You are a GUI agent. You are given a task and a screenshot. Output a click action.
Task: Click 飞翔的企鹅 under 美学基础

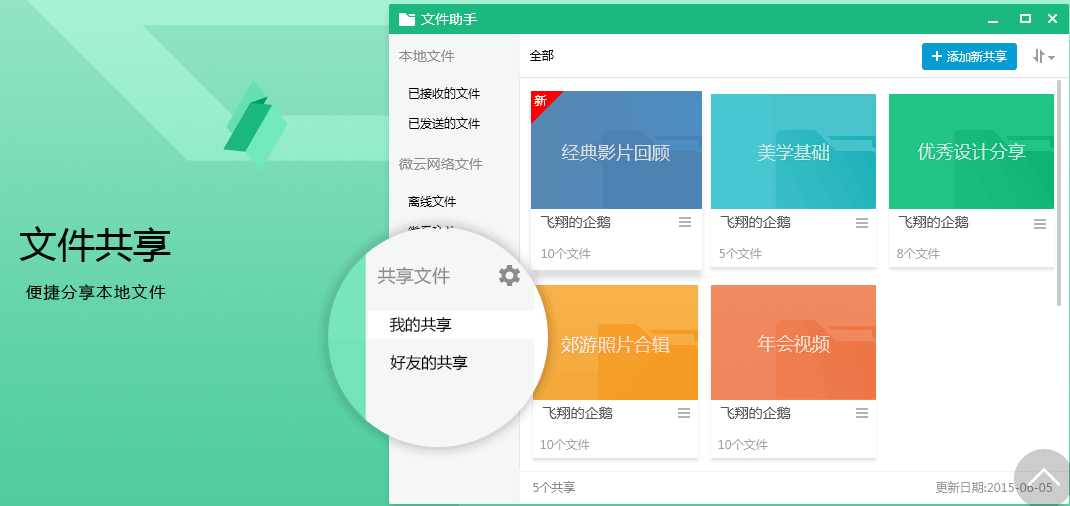[755, 222]
